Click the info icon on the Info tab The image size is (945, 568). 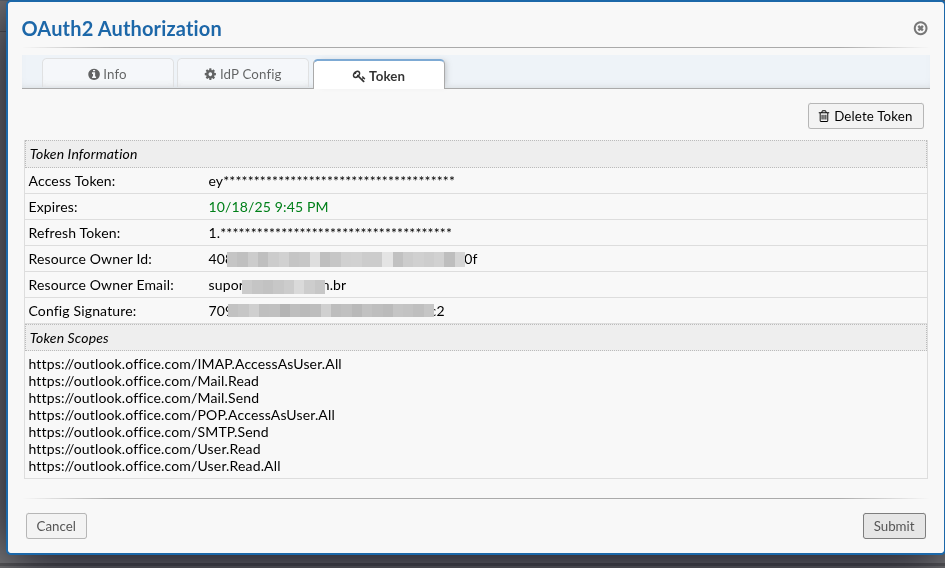94,74
